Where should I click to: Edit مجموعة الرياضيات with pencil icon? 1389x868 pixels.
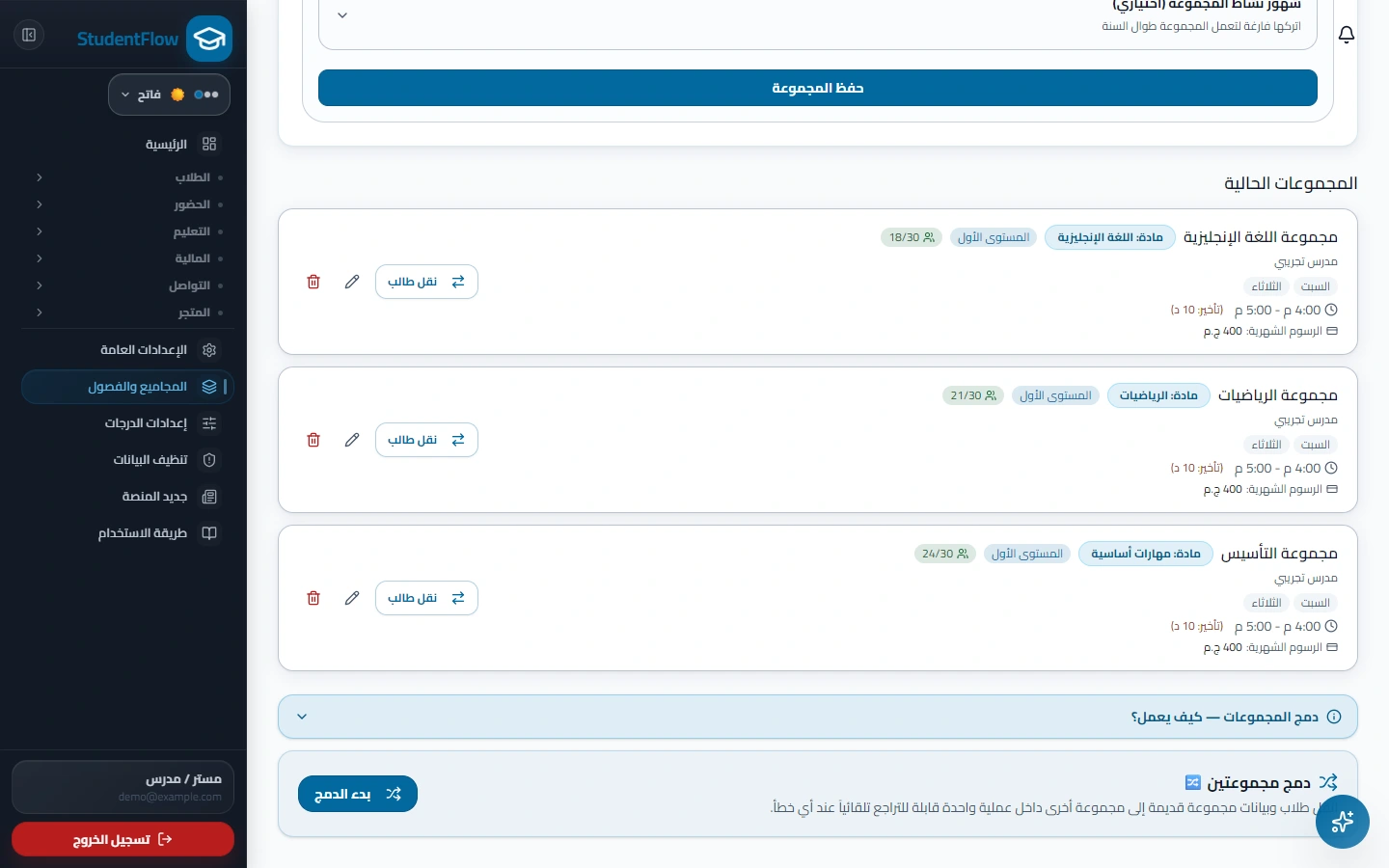352,440
